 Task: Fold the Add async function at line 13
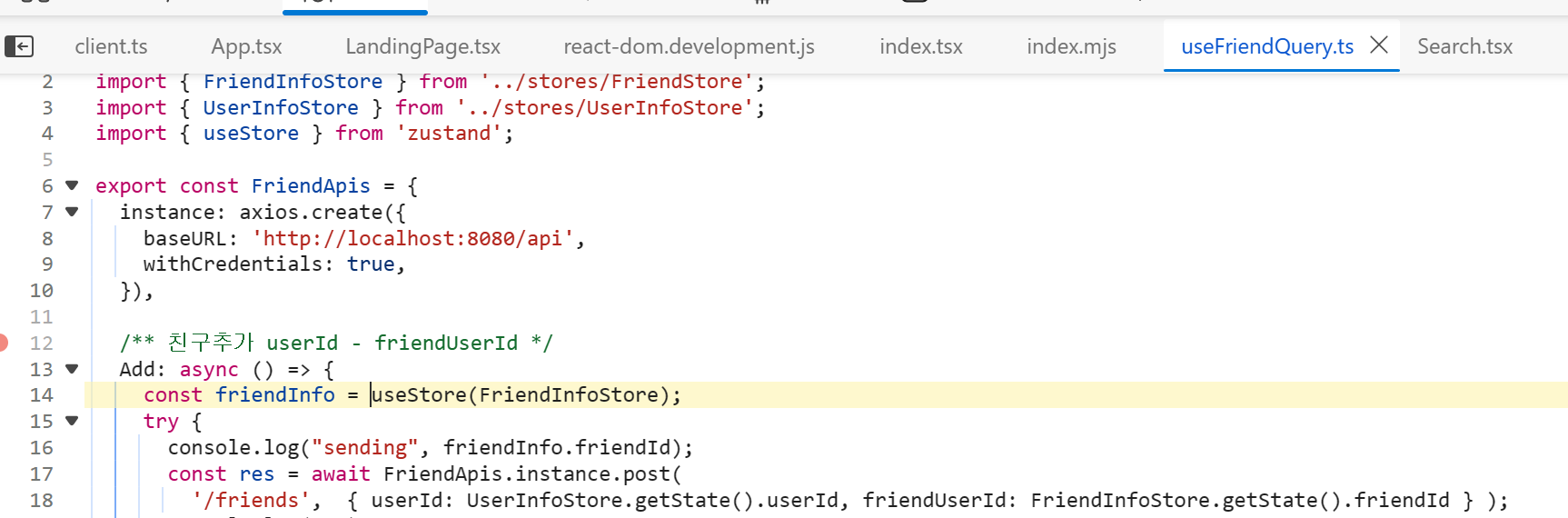pyautogui.click(x=72, y=369)
